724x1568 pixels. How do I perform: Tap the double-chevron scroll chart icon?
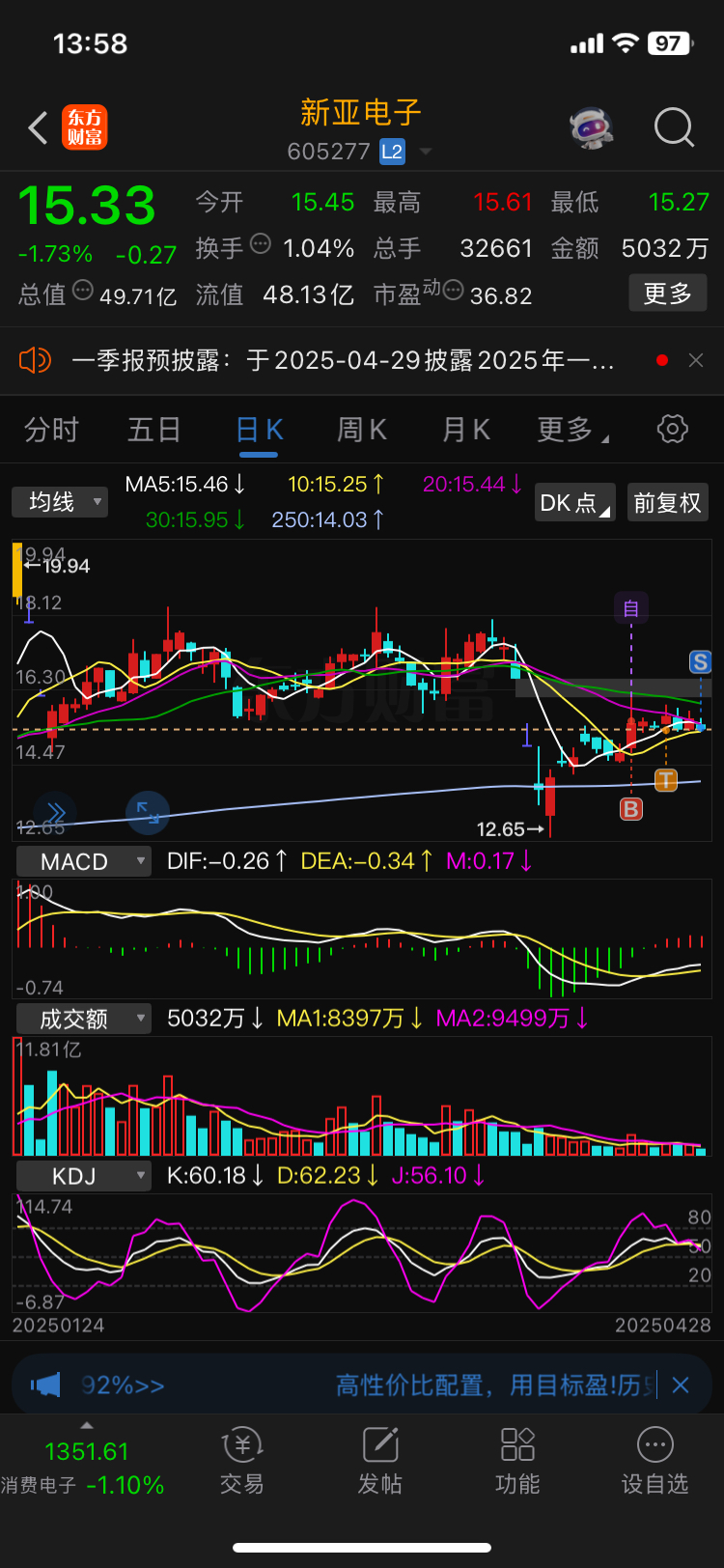[55, 811]
